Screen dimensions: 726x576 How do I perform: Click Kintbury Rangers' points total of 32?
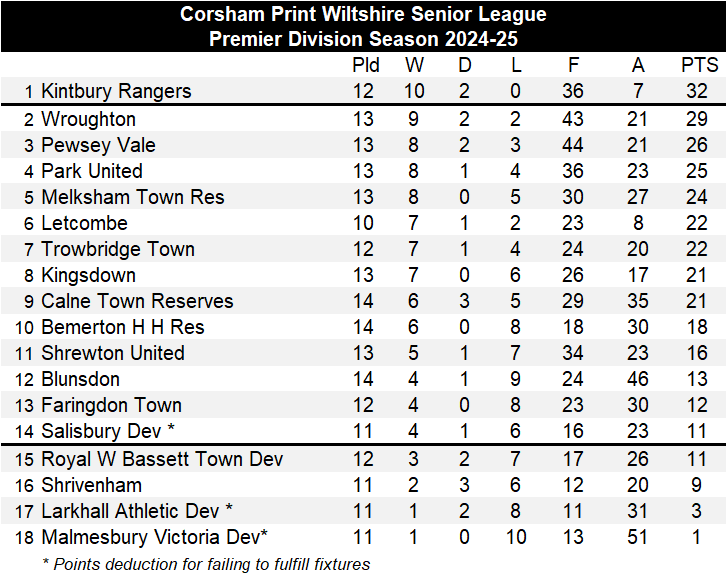(x=696, y=91)
